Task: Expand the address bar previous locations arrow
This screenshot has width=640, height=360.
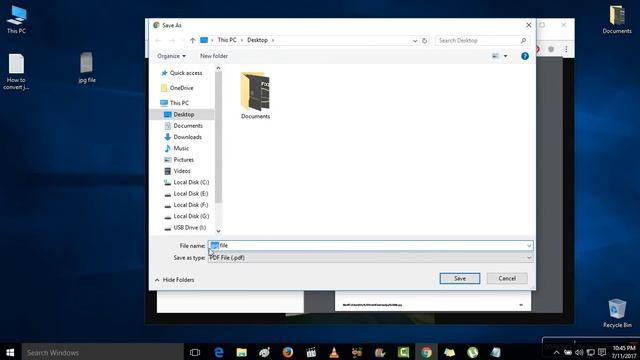Action: [x=415, y=40]
